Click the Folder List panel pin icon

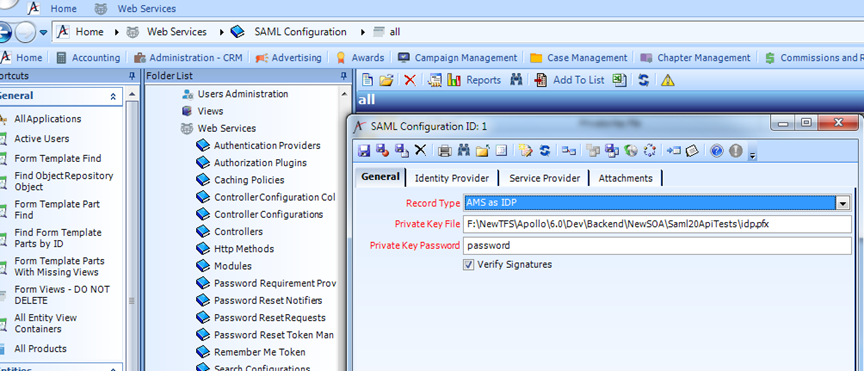tap(343, 76)
